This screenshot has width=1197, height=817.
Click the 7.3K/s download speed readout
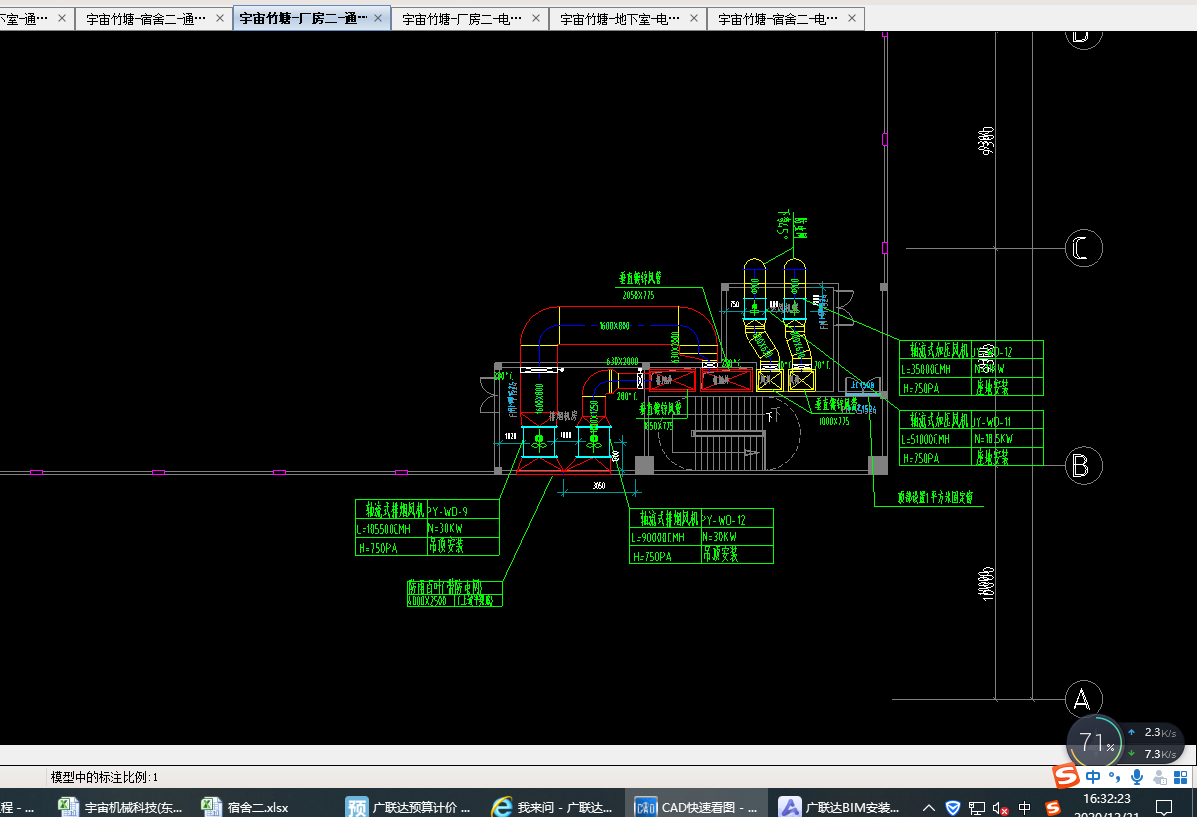(1160, 754)
